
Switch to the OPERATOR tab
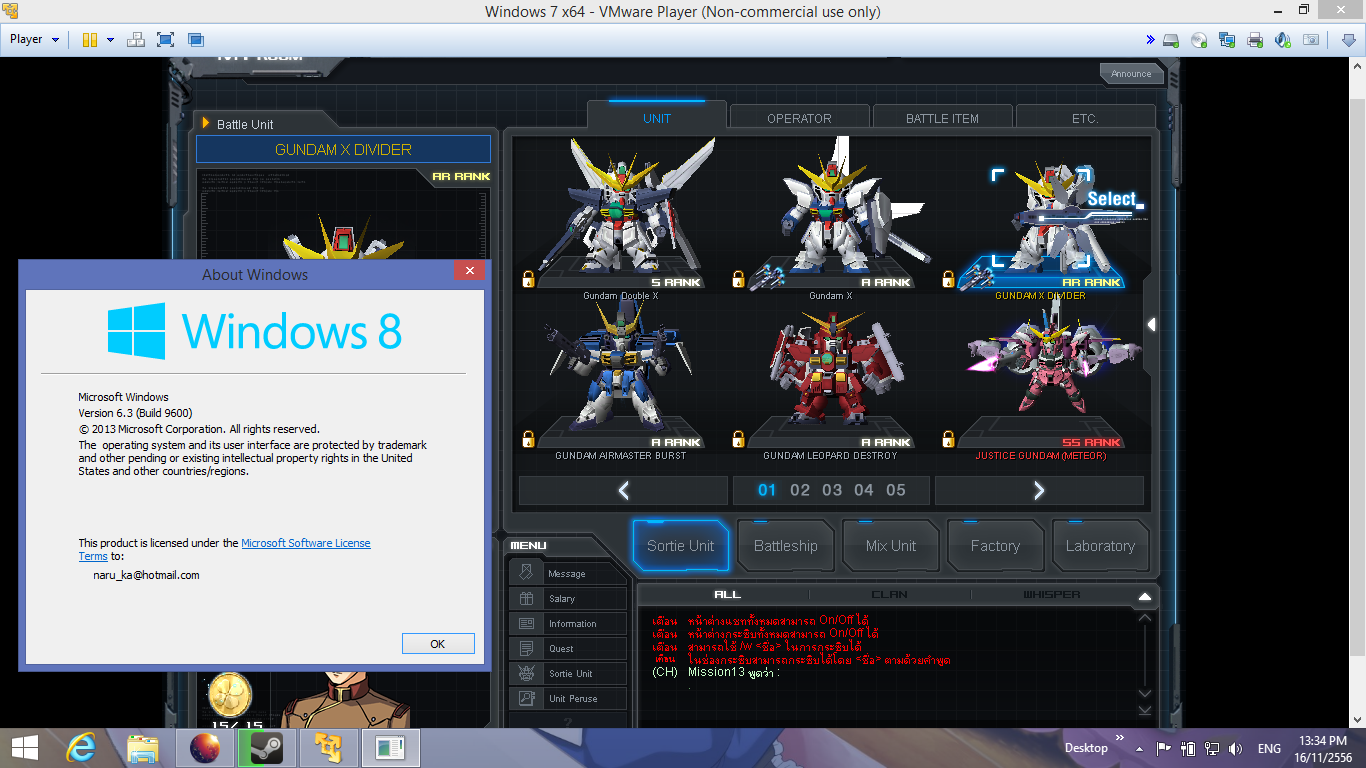point(799,118)
